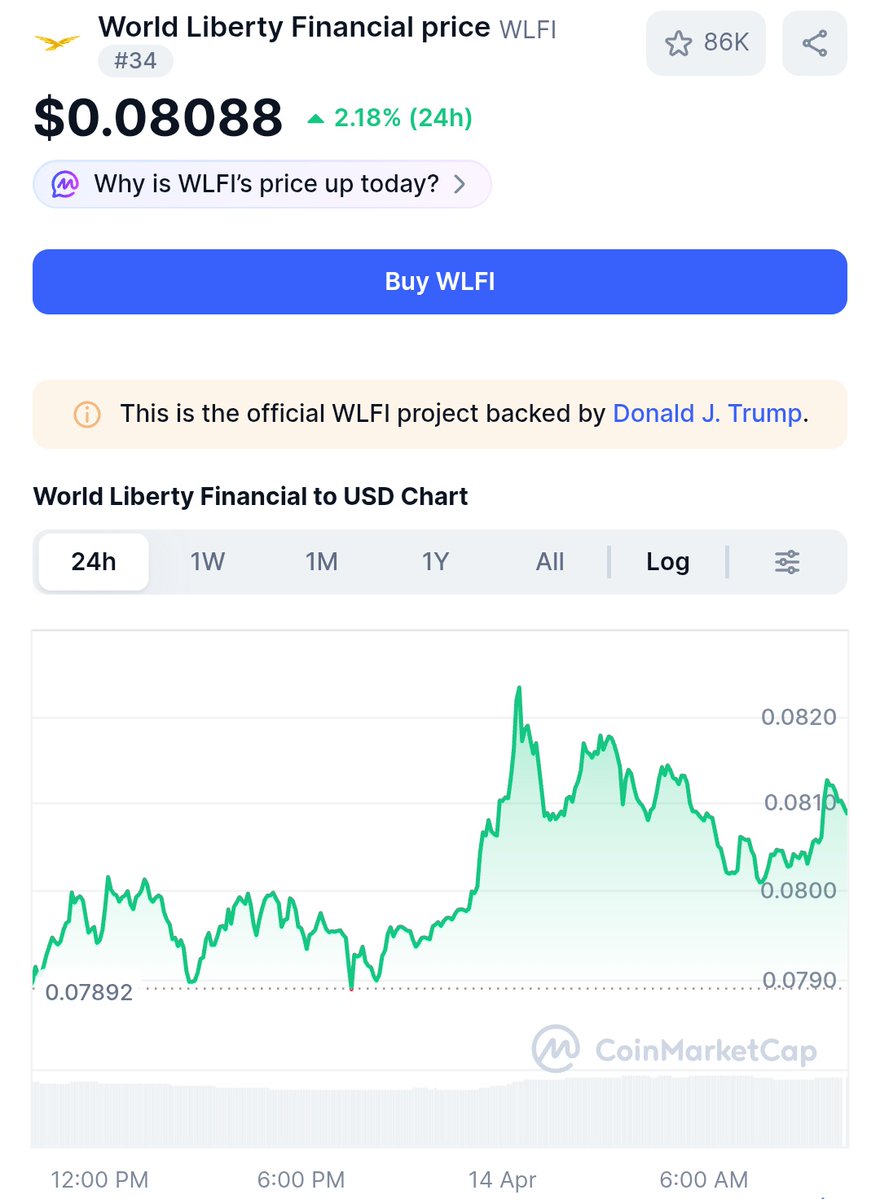This screenshot has height=1199, width=880.
Task: Switch to the 1M chart range
Action: [x=321, y=562]
